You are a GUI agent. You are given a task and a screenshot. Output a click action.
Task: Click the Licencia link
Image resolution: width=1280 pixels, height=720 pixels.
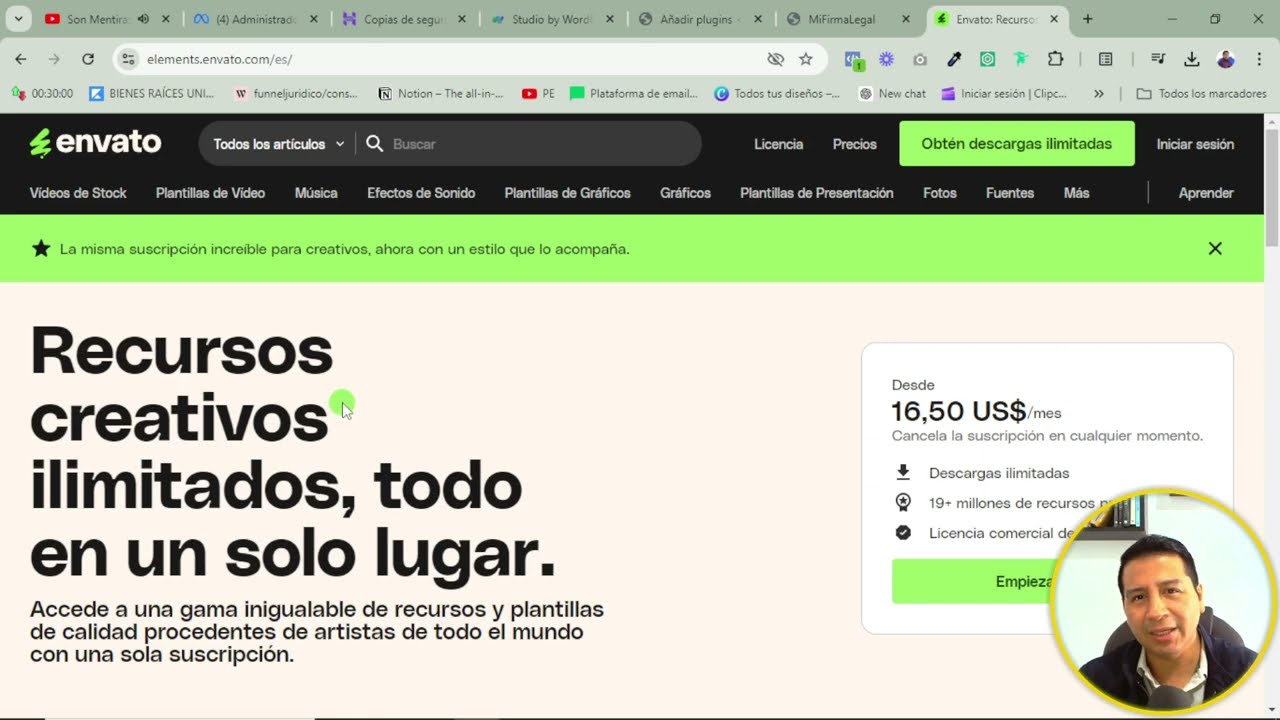pos(778,144)
